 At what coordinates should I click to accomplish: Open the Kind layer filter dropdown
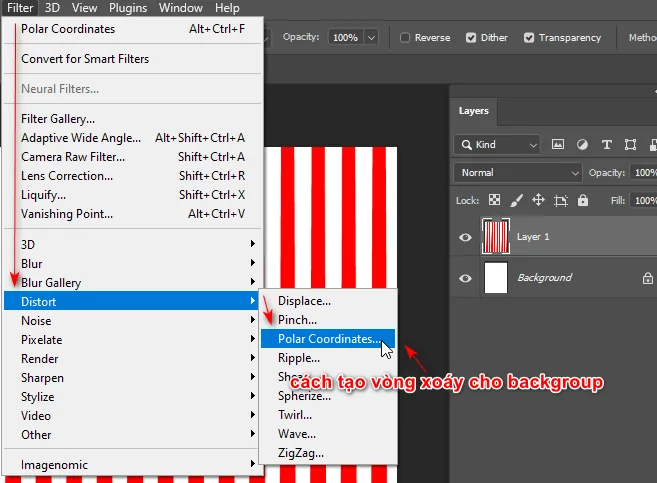click(497, 145)
